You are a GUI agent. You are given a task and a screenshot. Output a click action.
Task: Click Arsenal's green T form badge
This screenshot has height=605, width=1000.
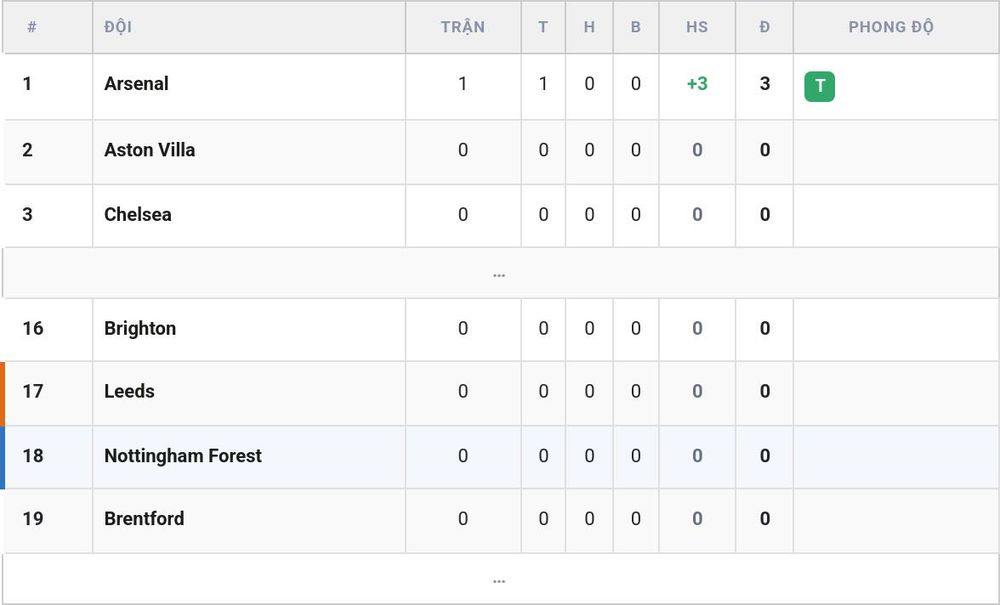click(x=820, y=87)
